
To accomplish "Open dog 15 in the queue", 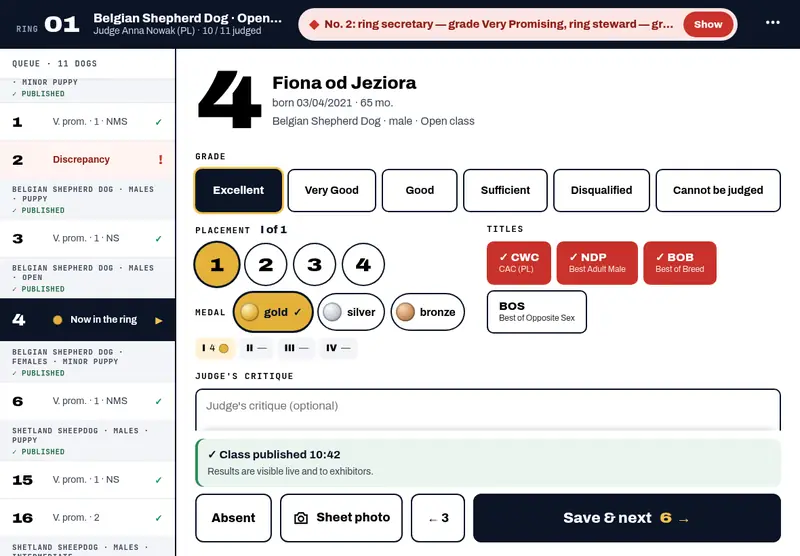I will pos(87,480).
